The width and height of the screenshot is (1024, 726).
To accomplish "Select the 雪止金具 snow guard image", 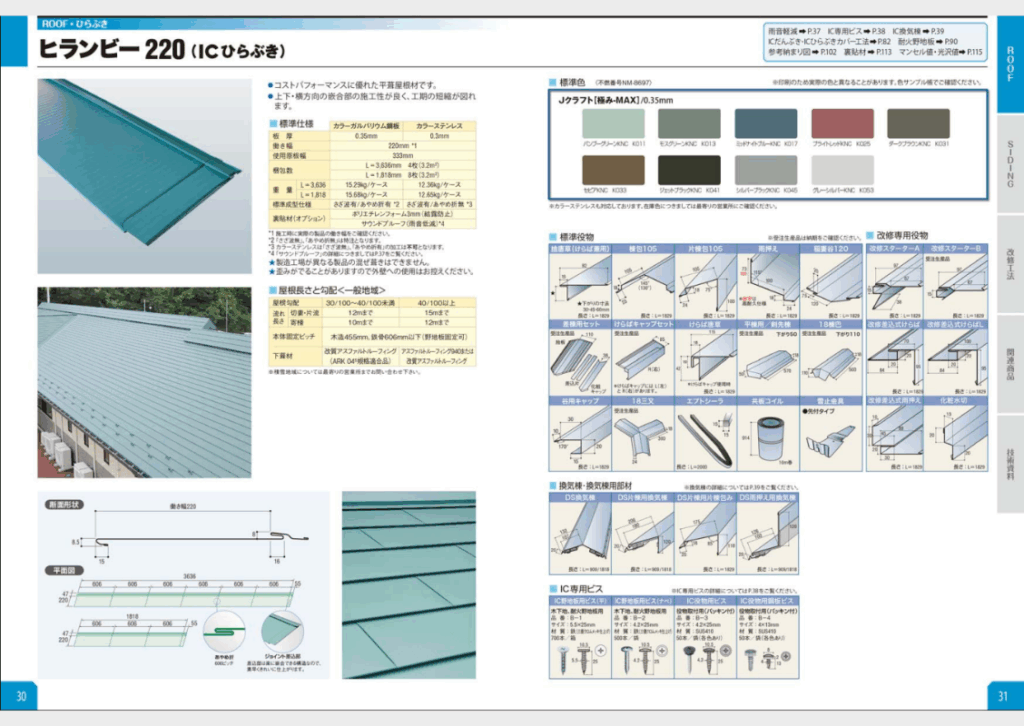I will point(831,434).
